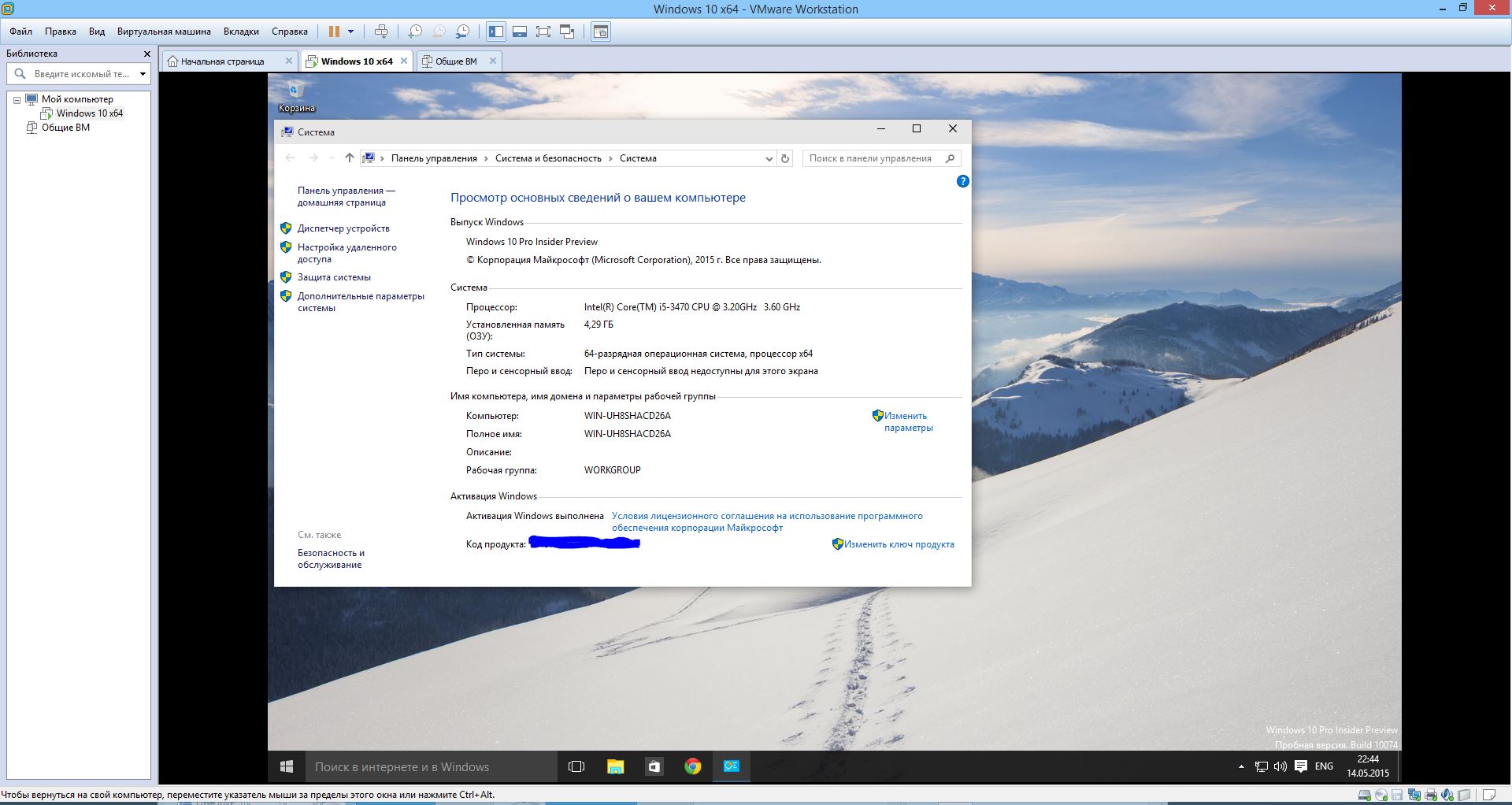Image resolution: width=1512 pixels, height=805 pixels.
Task: Close the Начальная страница tab
Action: (x=289, y=61)
